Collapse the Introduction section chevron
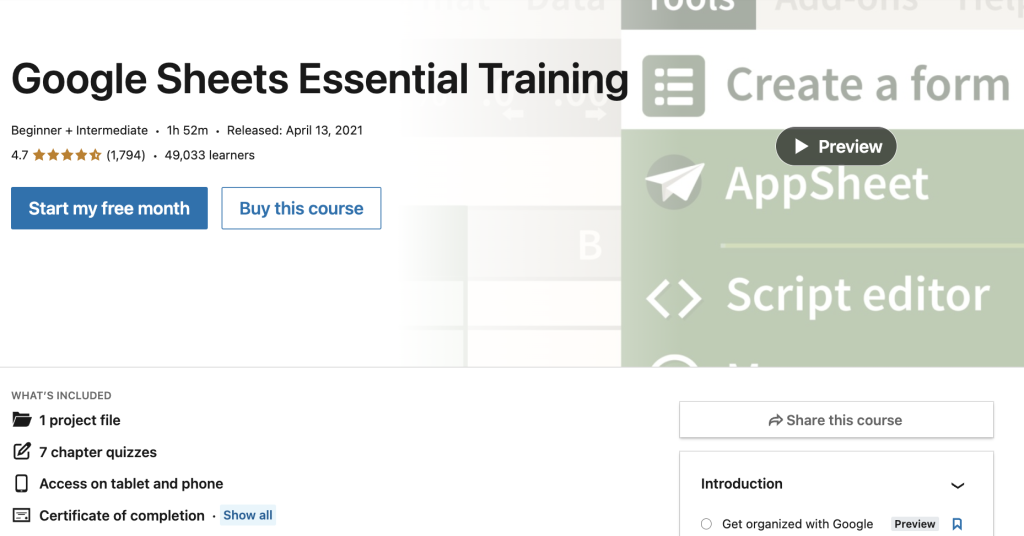 click(957, 485)
